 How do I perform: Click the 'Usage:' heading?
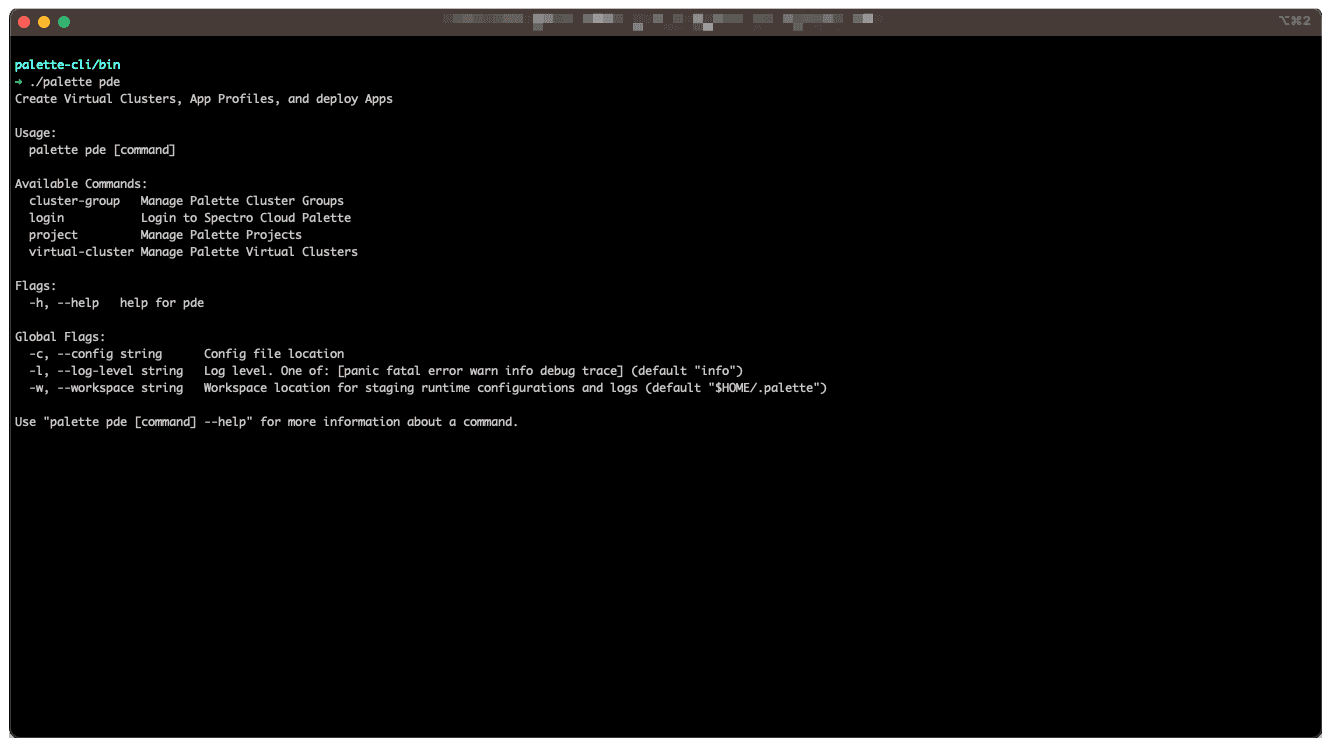pos(36,133)
